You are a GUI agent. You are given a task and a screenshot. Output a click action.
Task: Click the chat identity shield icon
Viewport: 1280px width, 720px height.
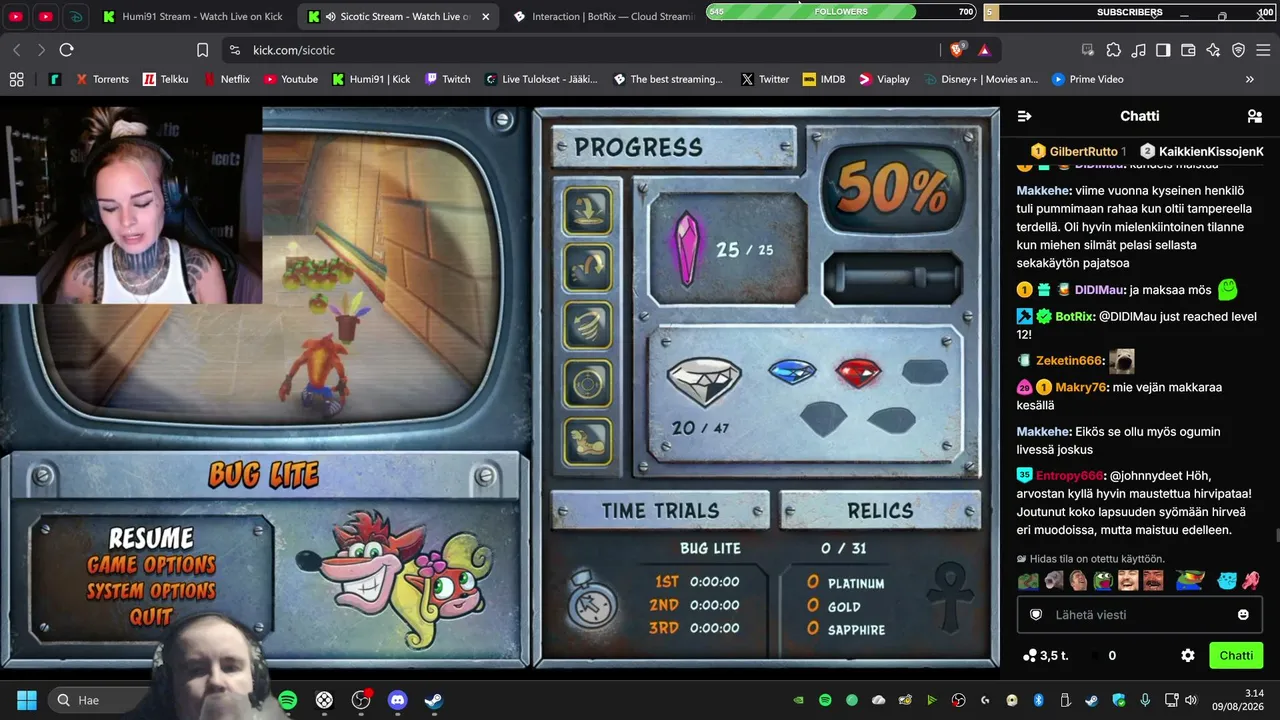[1036, 615]
